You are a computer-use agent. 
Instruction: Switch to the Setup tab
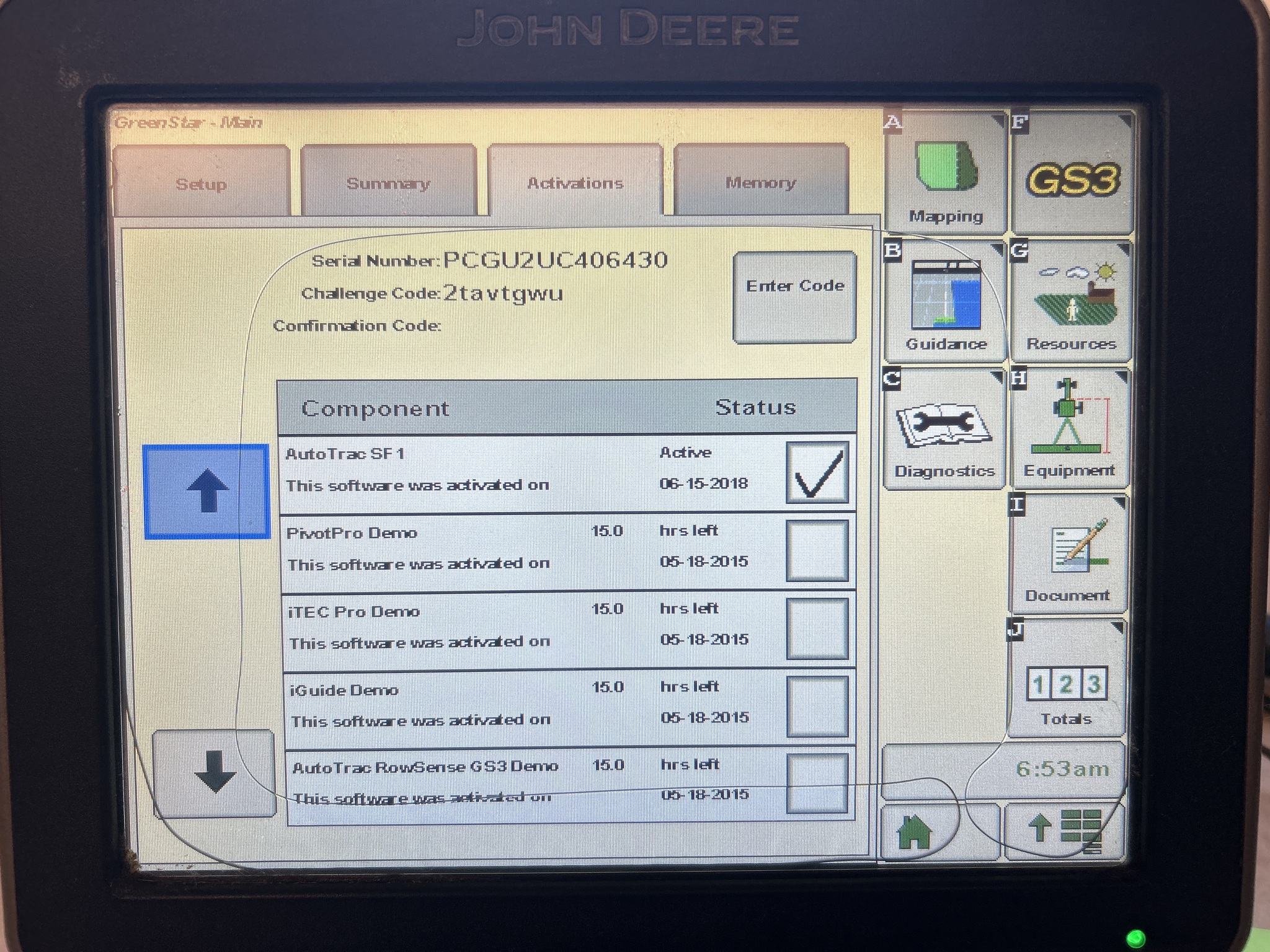click(x=202, y=182)
